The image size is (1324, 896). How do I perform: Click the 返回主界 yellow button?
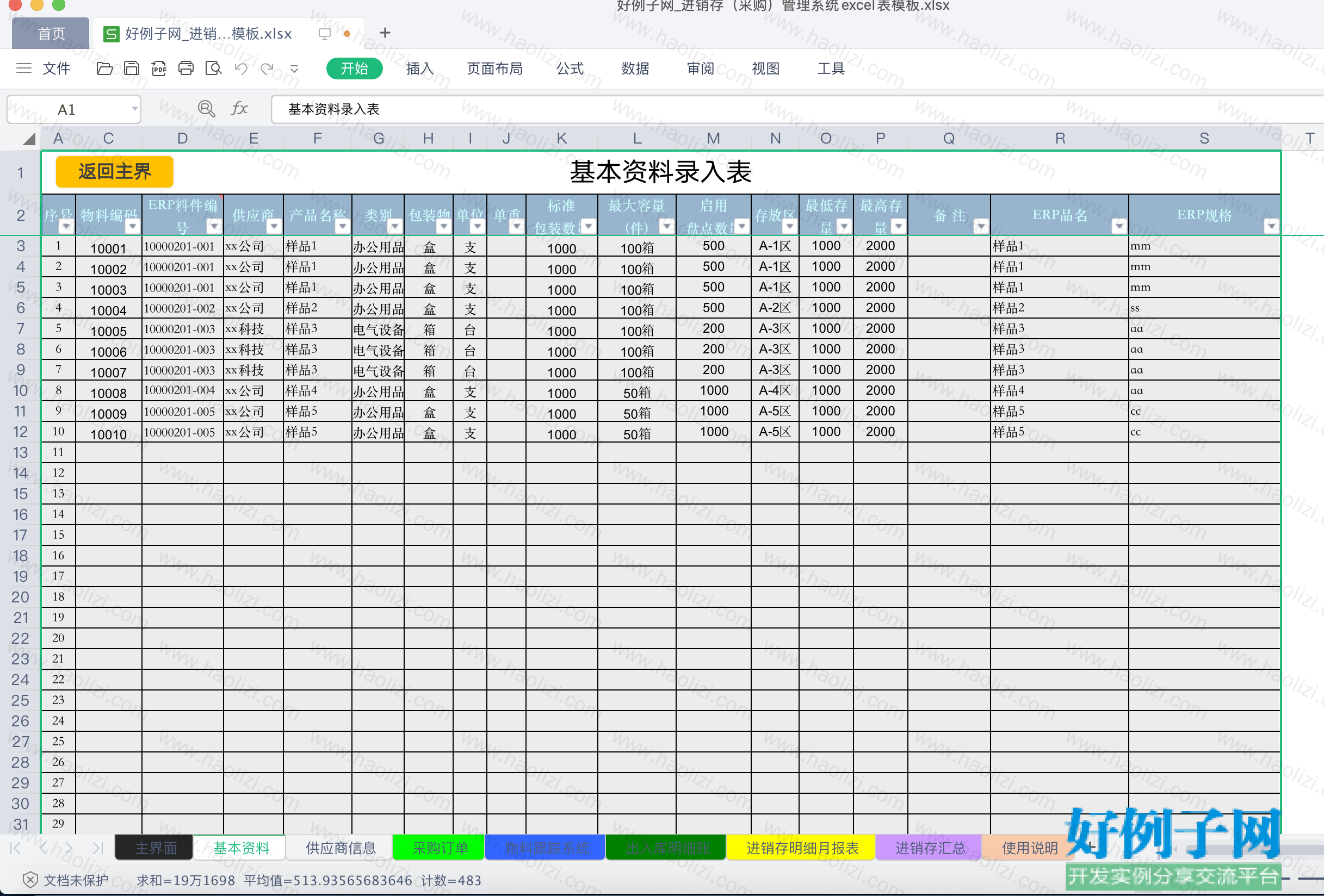[x=115, y=171]
